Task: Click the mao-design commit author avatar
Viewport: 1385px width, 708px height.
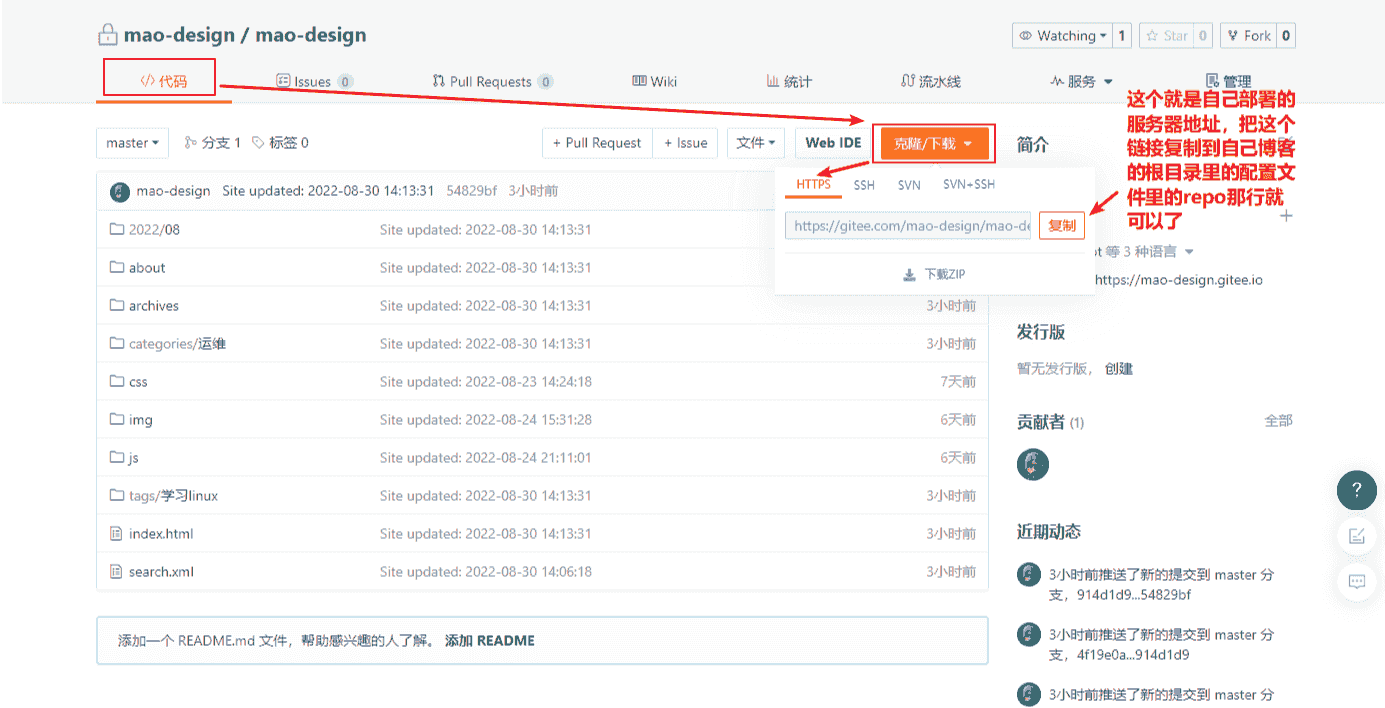Action: click(119, 191)
